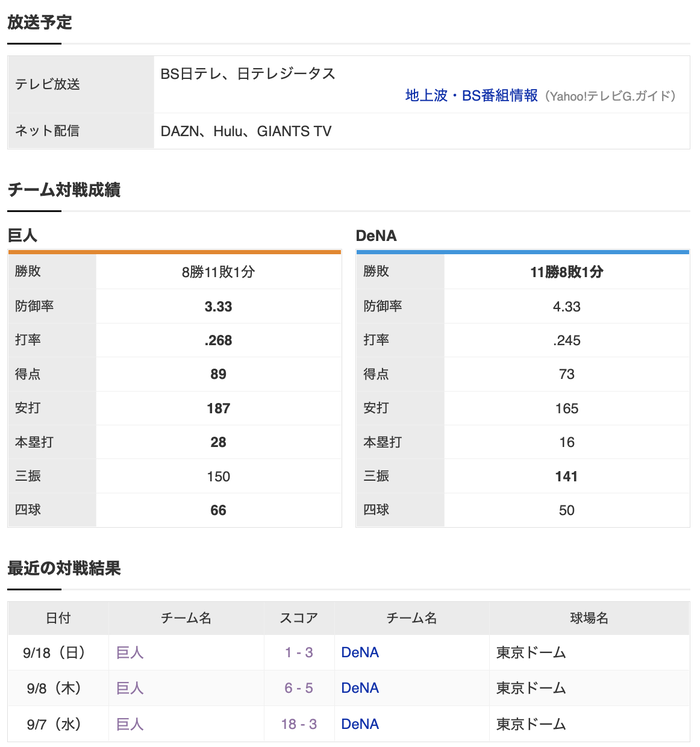Click 巨人 runs value 89

218,374
